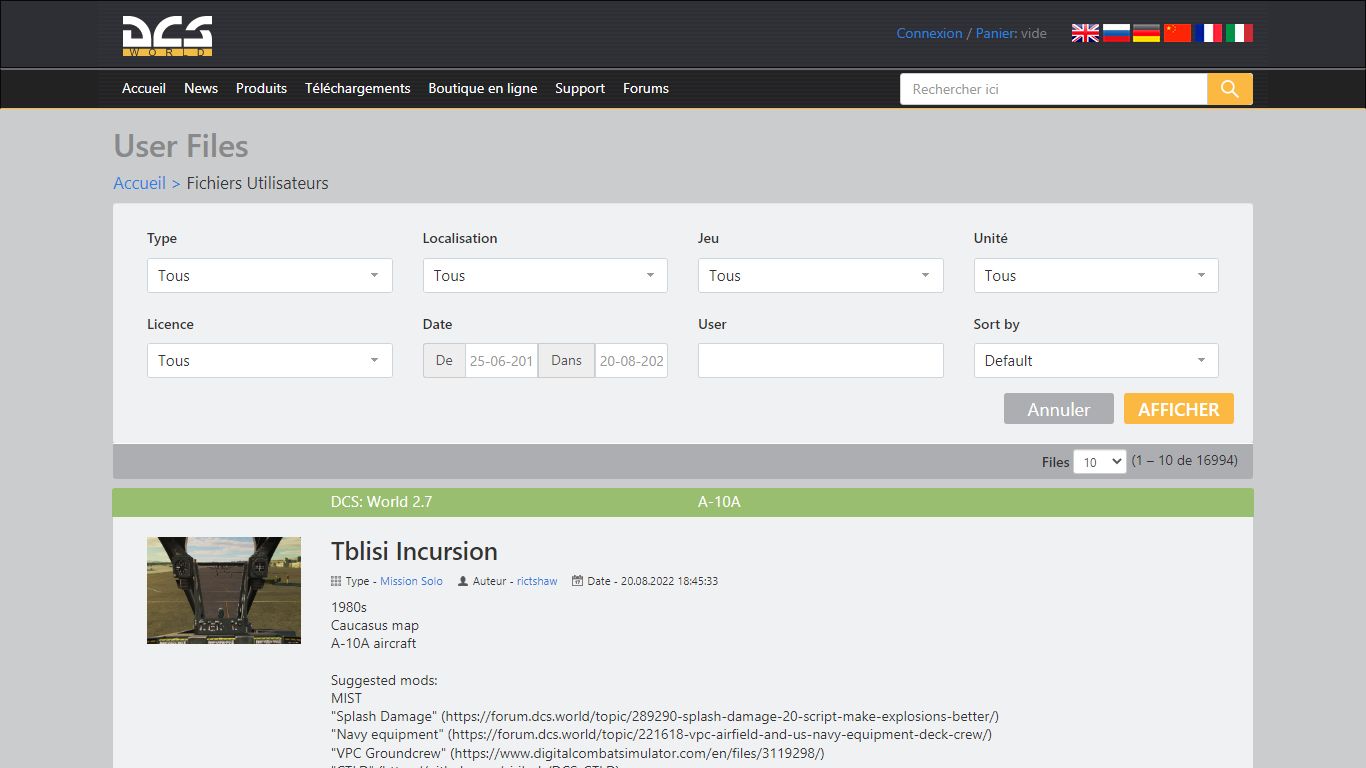Image resolution: width=1366 pixels, height=768 pixels.
Task: Open author rictshaw's profile link
Action: (537, 581)
